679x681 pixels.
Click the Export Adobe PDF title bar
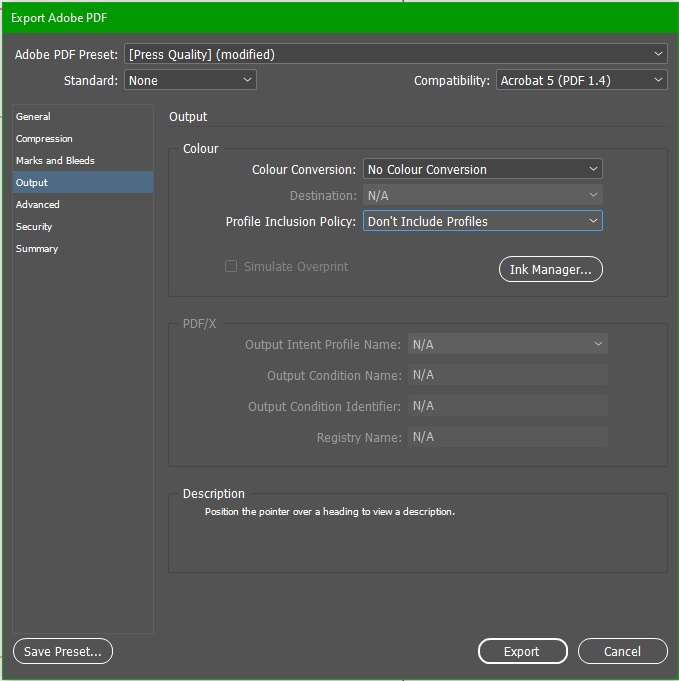pos(339,18)
